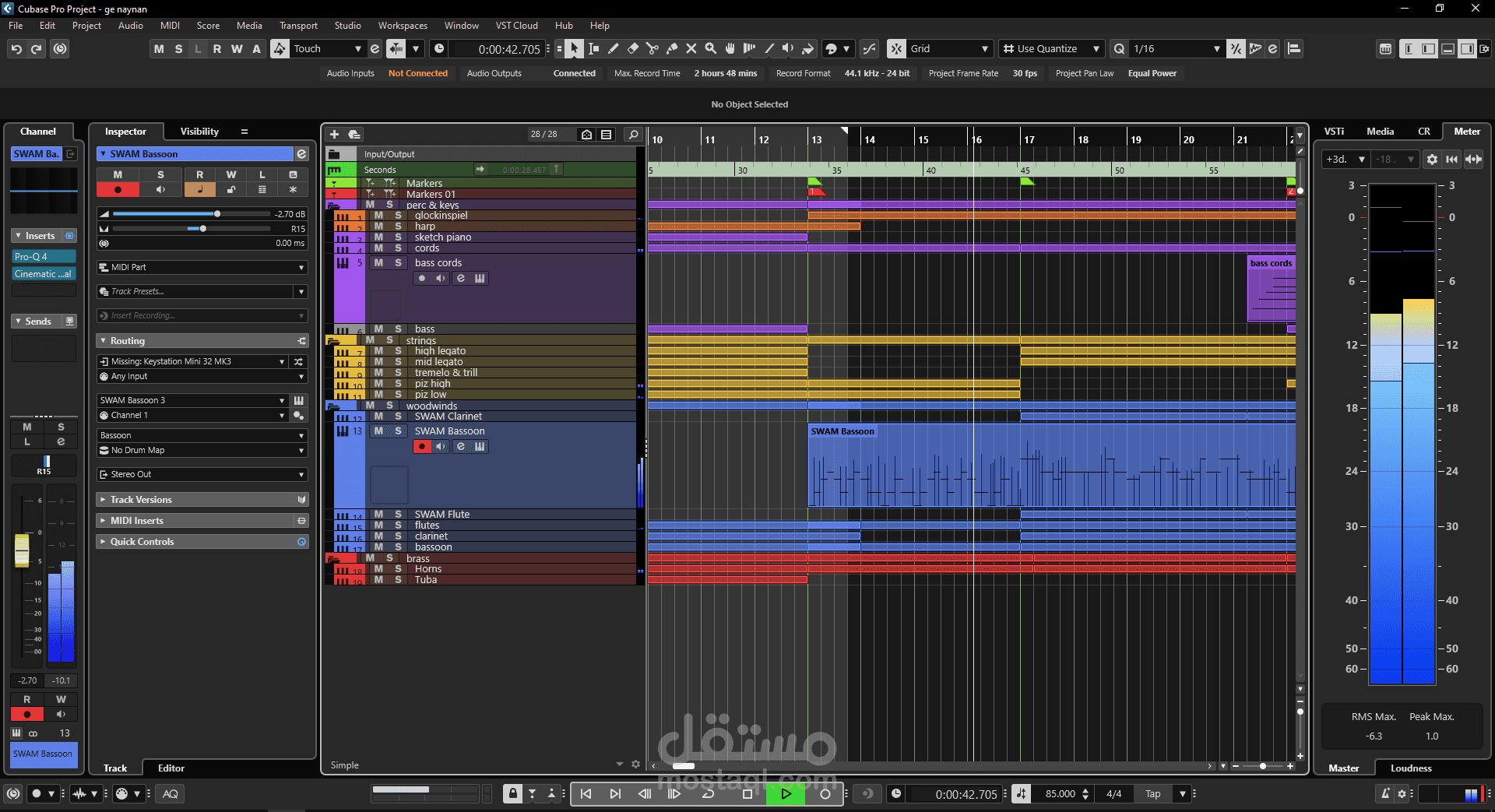Switch to the Loudness tab

click(1411, 768)
